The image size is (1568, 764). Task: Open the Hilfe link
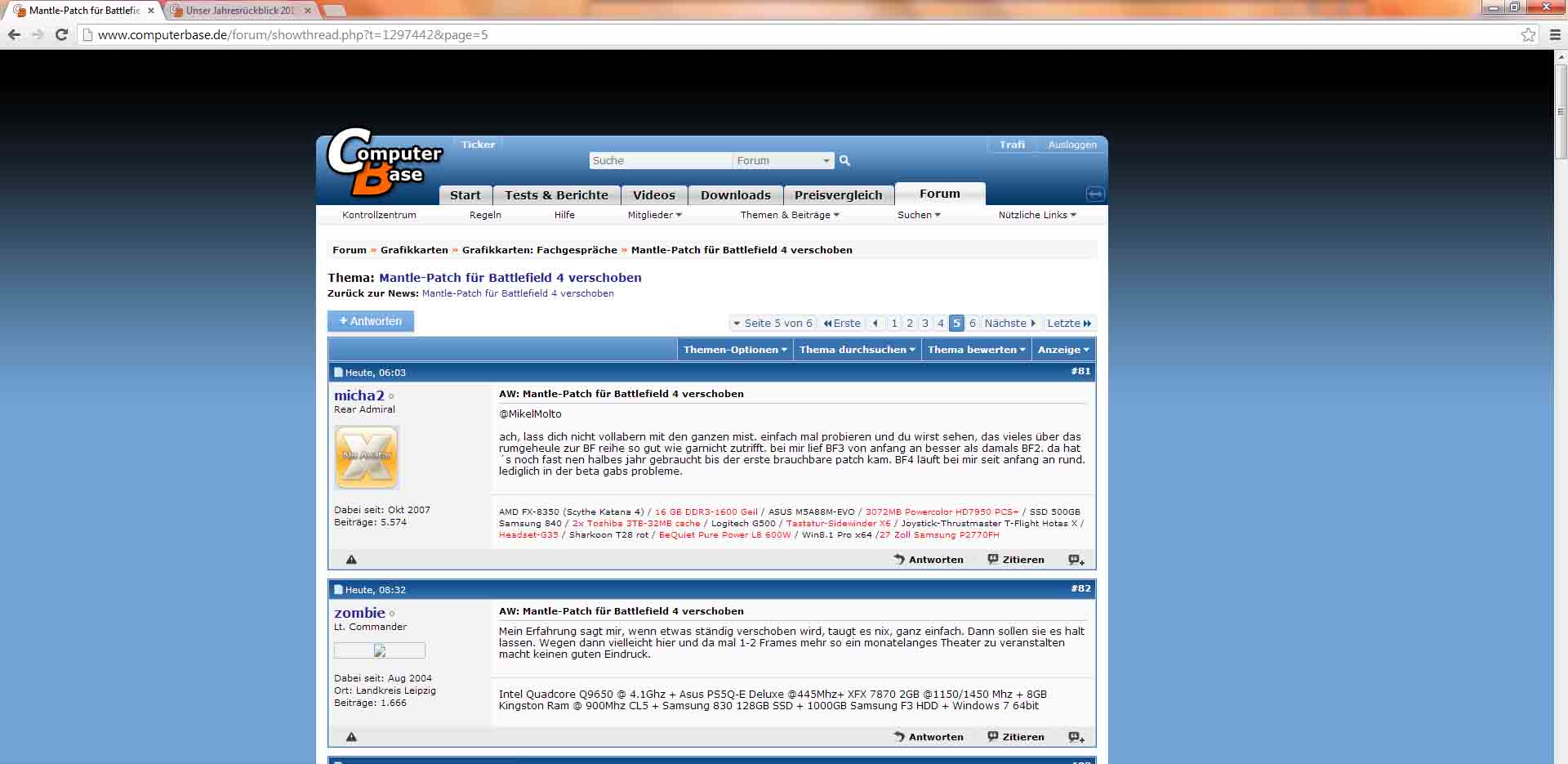564,215
